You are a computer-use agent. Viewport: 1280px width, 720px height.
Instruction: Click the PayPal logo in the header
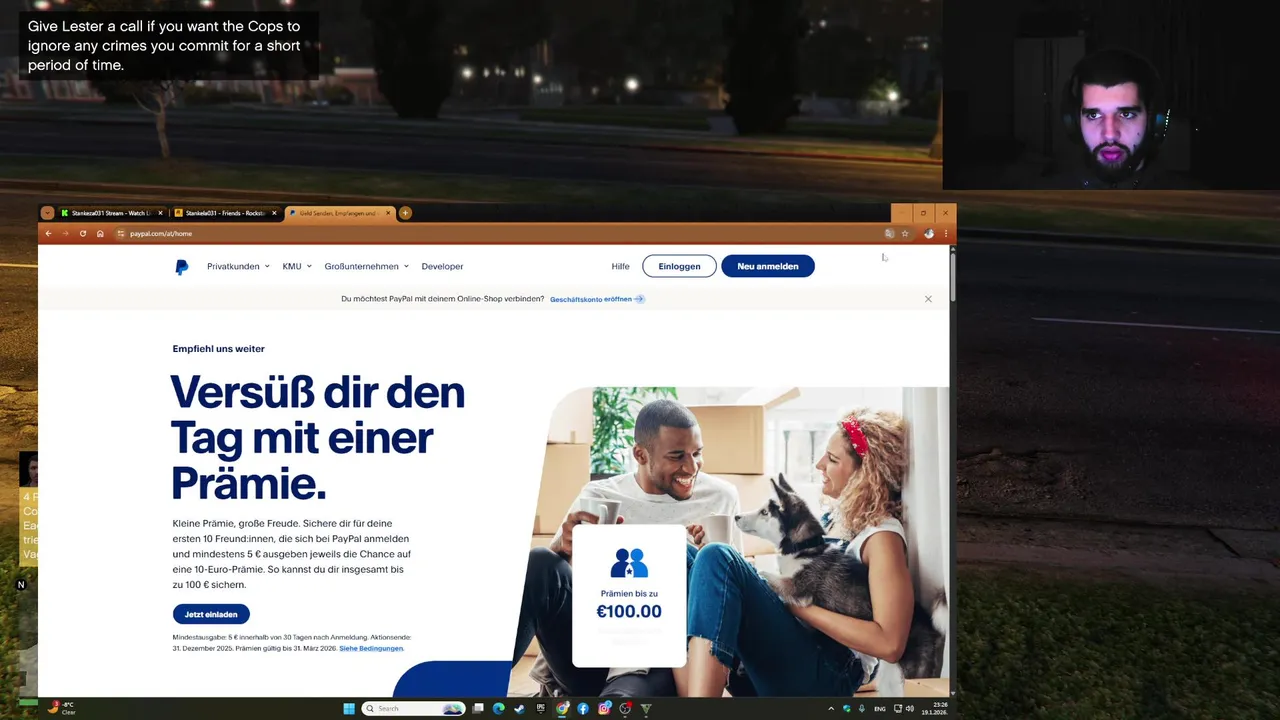(x=181, y=267)
